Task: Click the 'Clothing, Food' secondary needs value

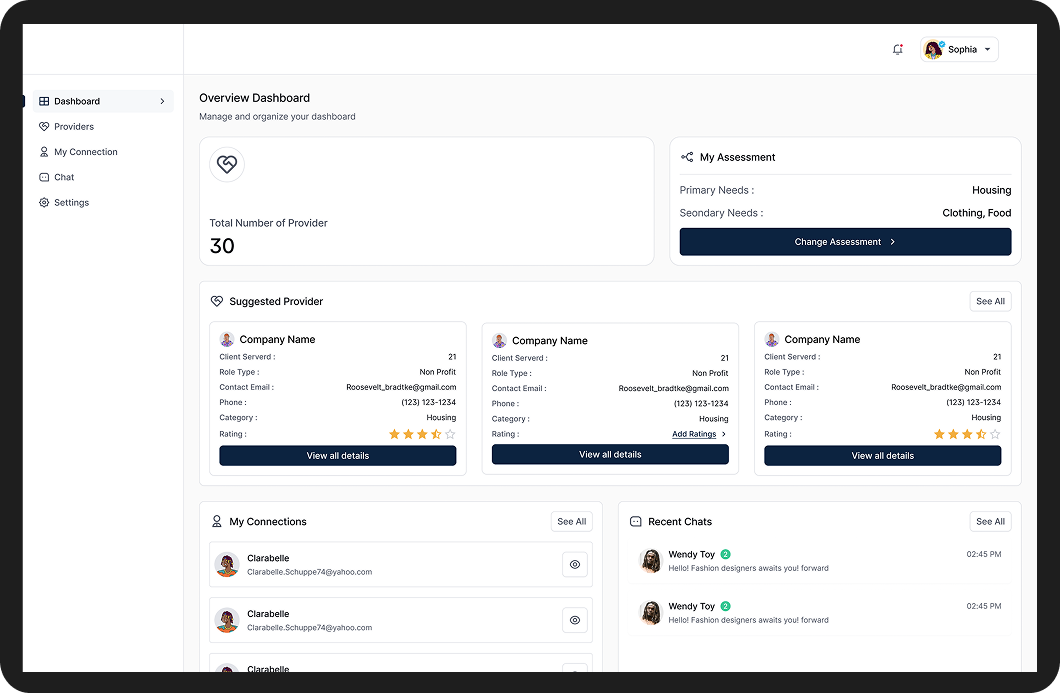Action: [977, 213]
